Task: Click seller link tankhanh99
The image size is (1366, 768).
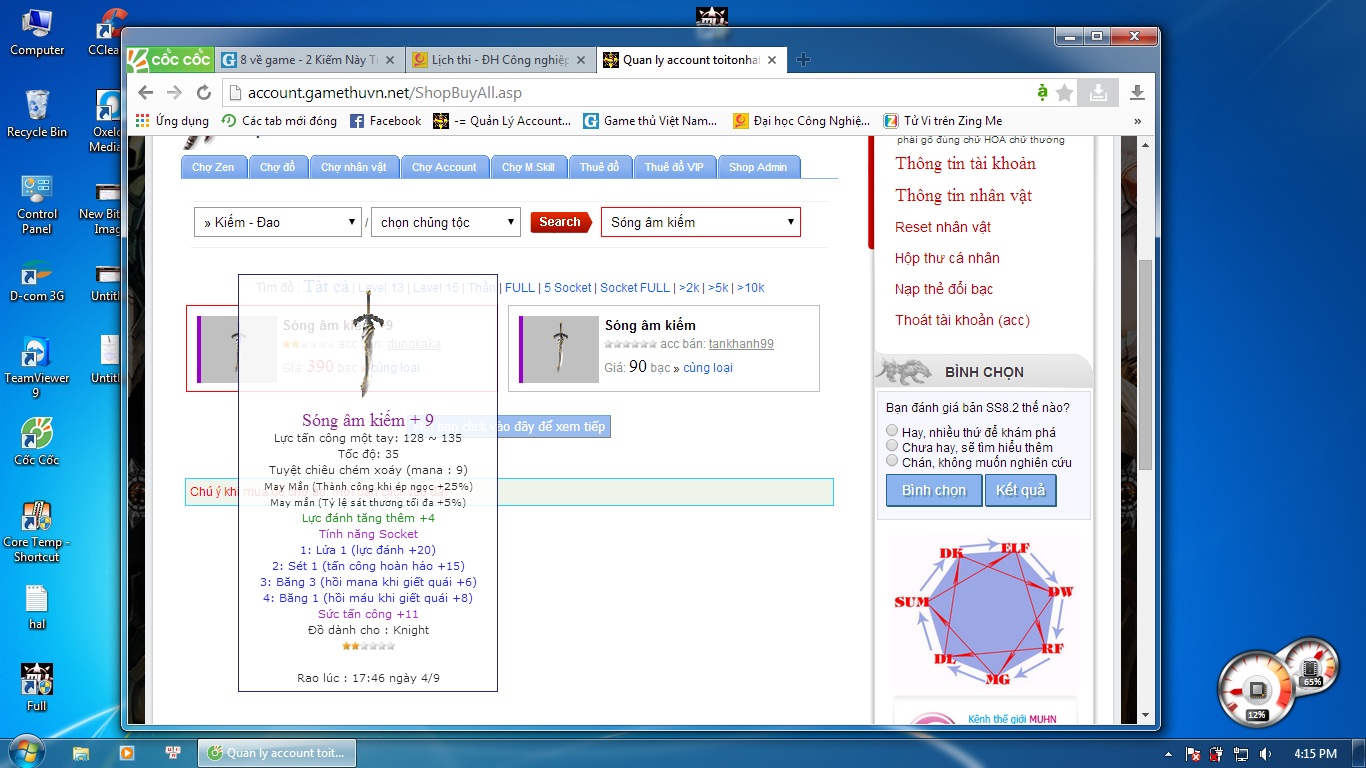Action: [x=741, y=344]
